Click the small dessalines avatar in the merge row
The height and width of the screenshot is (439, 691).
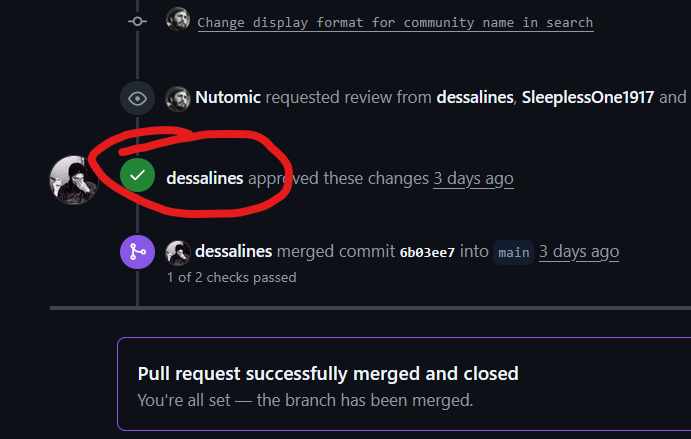pyautogui.click(x=178, y=253)
